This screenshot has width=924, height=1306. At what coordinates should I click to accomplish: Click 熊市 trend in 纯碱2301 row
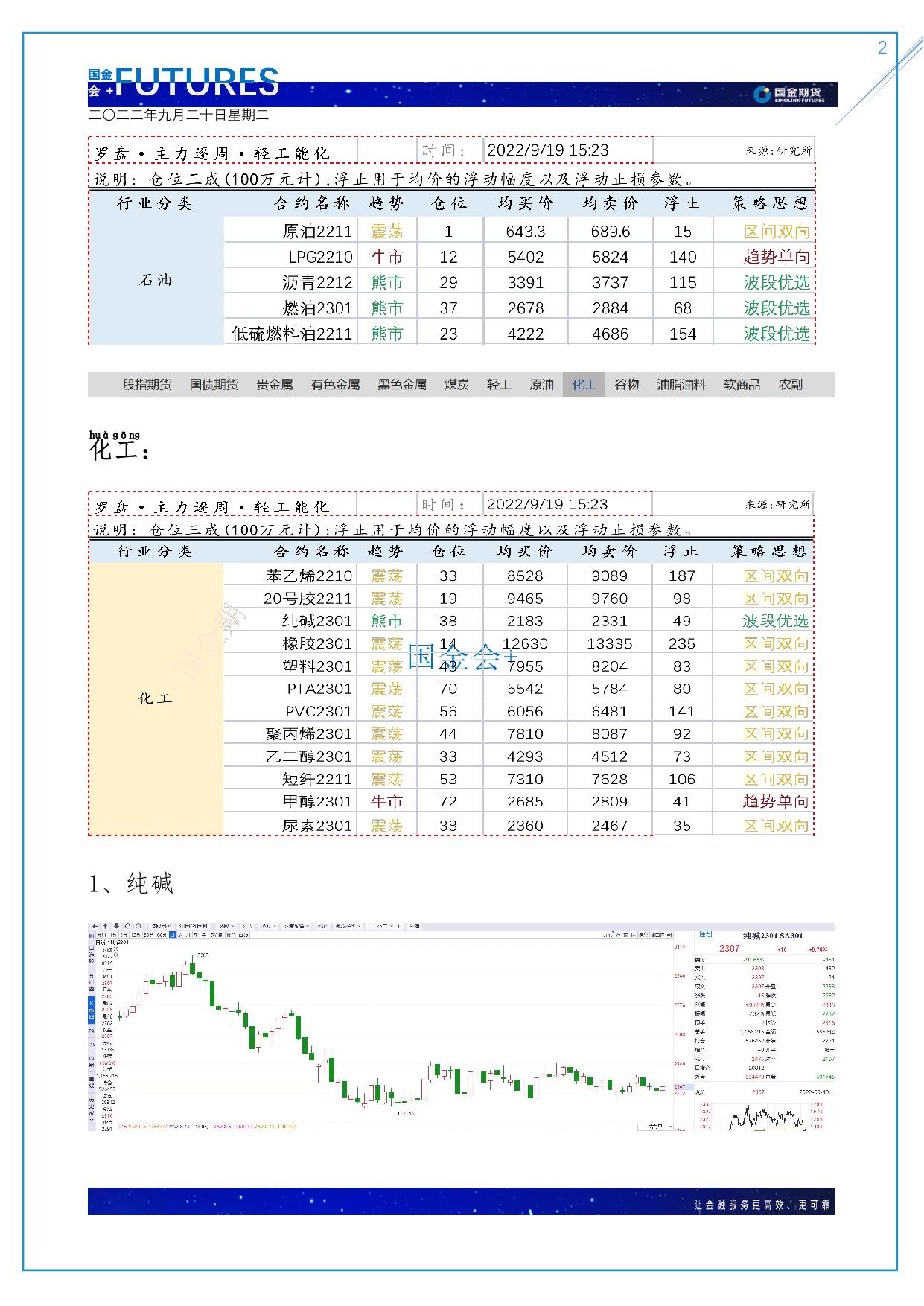386,621
